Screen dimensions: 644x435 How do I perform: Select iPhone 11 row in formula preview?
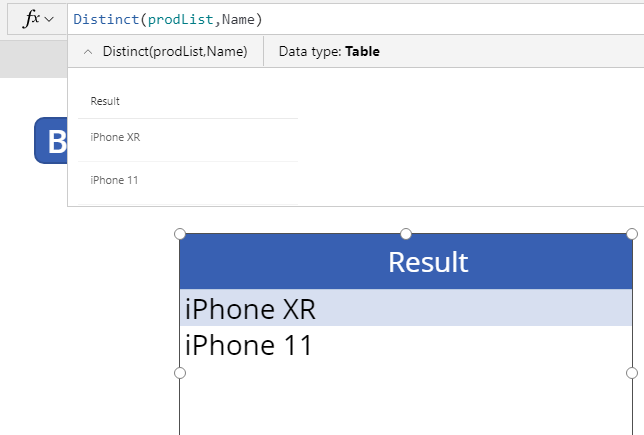(188, 182)
